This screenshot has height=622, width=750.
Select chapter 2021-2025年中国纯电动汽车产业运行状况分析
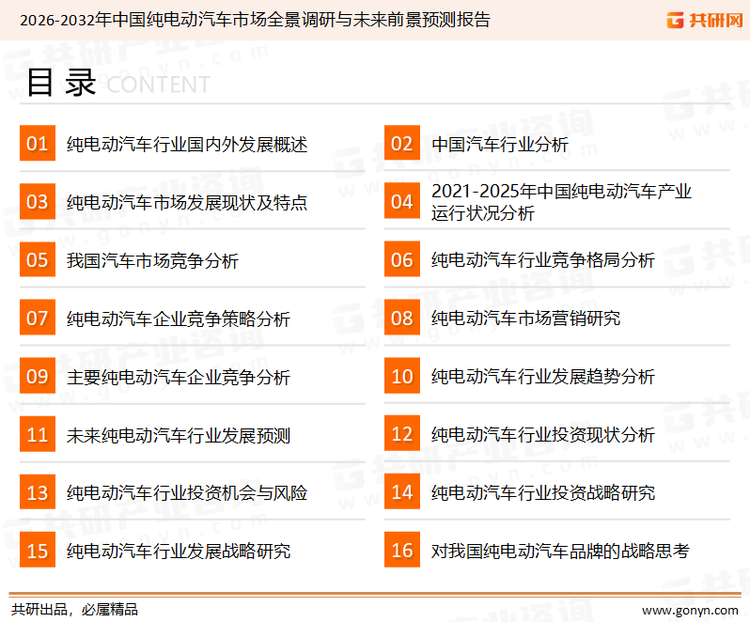point(561,202)
